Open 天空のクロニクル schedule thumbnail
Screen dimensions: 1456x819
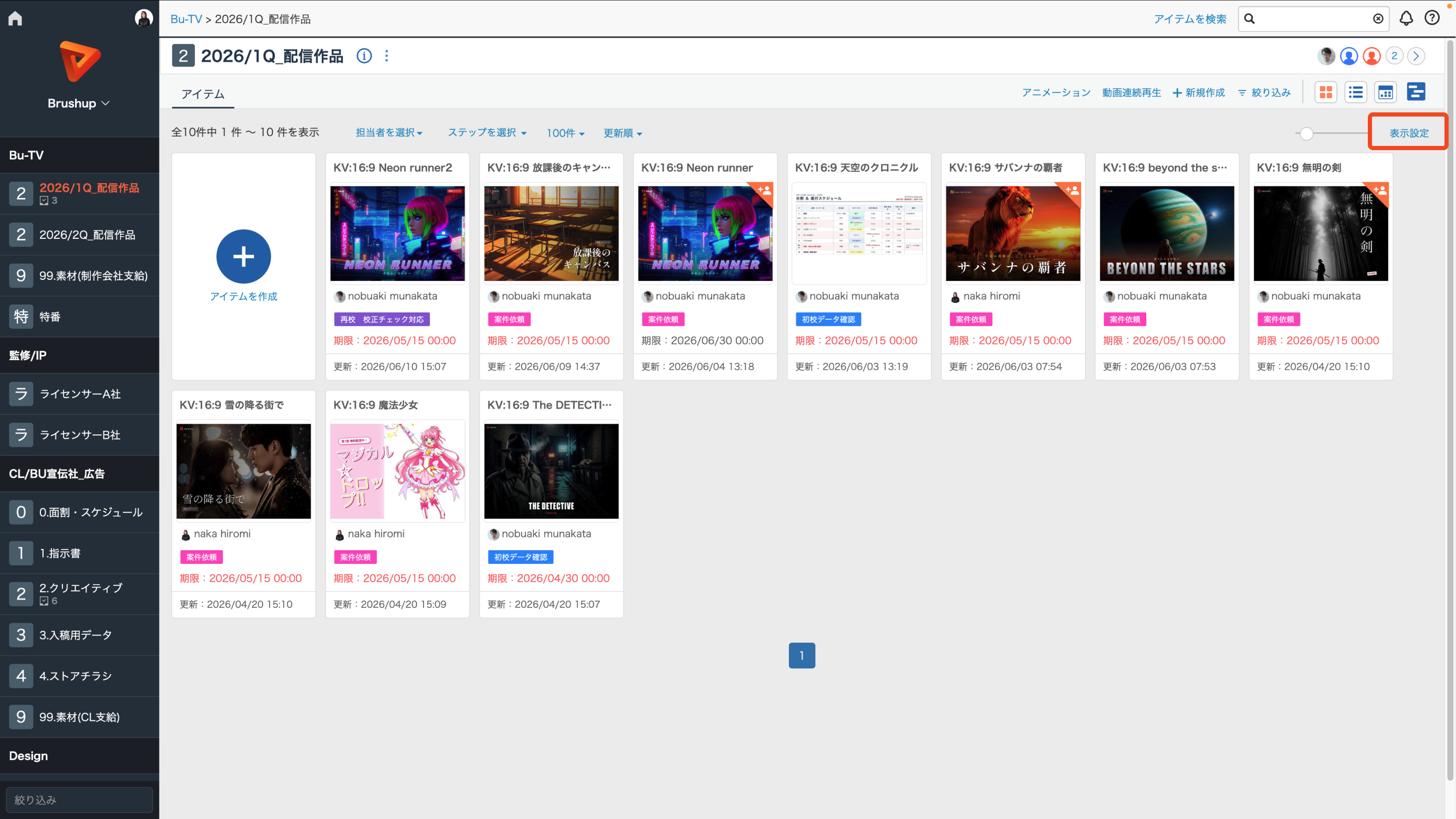[859, 234]
